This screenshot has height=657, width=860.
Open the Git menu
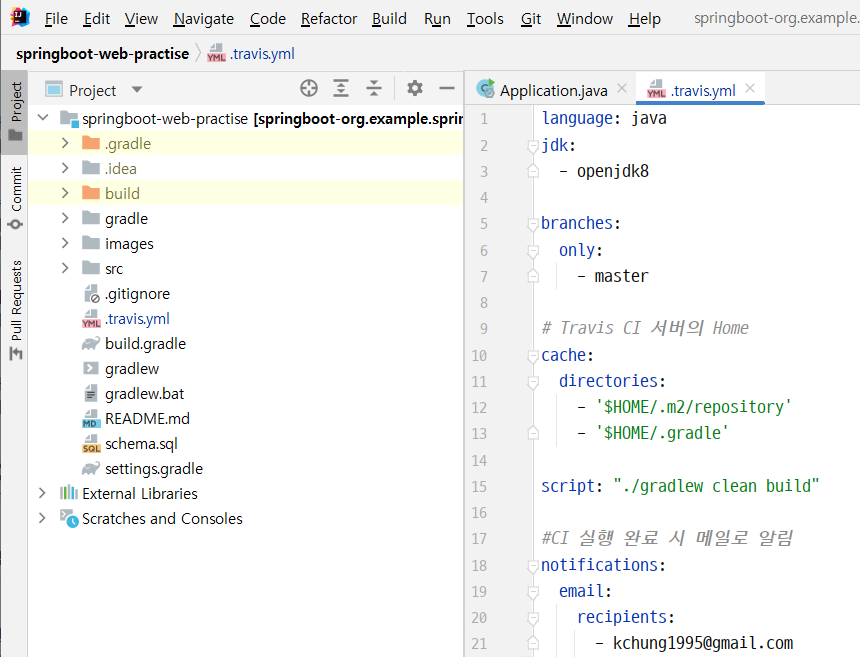coord(531,19)
